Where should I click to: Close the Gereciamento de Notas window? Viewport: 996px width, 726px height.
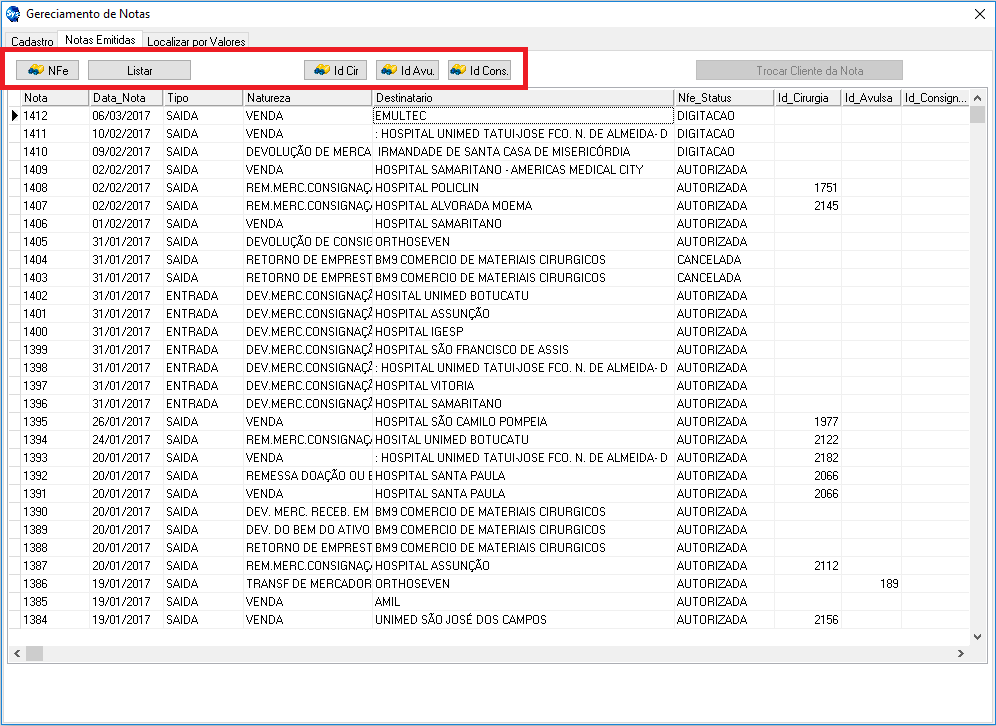point(979,14)
